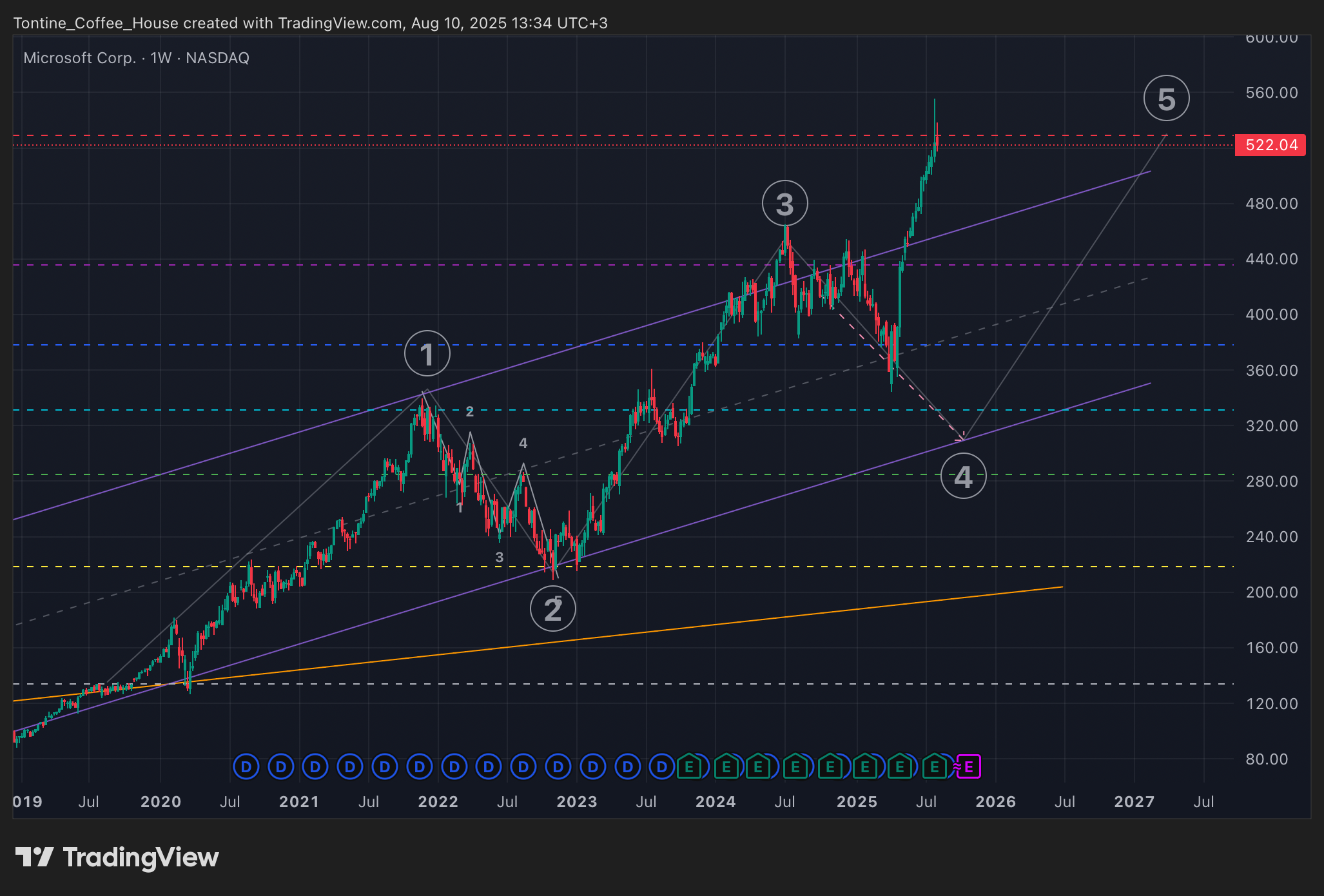Viewport: 1324px width, 896px height.
Task: Select the green dashed horizontal line
Action: coord(623,474)
